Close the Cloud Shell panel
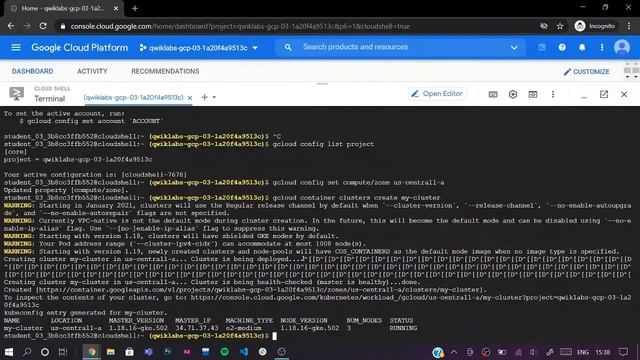The height and width of the screenshot is (360, 640). 624,94
